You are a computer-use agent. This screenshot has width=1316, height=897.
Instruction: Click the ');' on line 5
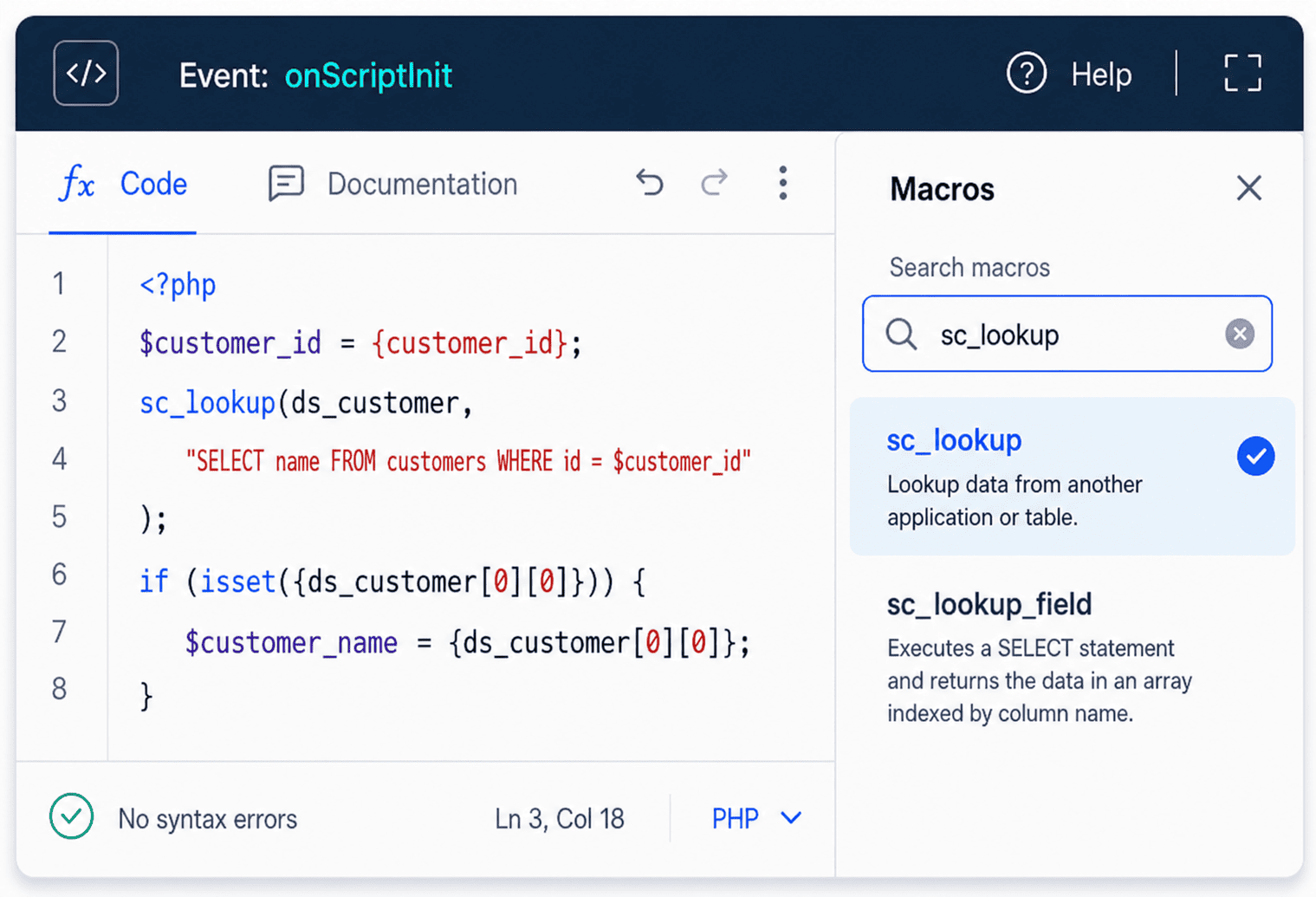pos(153,519)
